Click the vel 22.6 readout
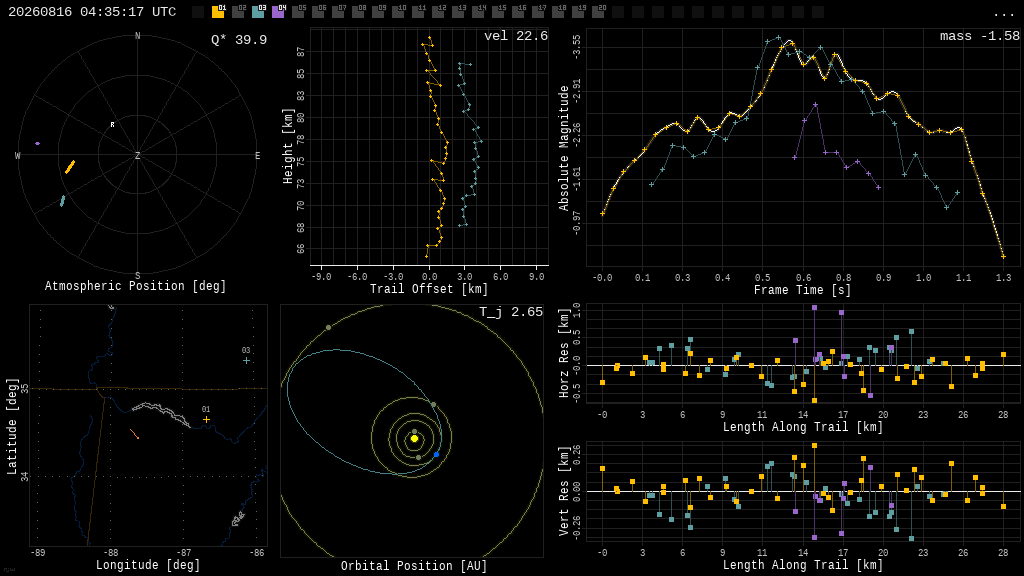The width and height of the screenshot is (1024, 576). tap(516, 36)
